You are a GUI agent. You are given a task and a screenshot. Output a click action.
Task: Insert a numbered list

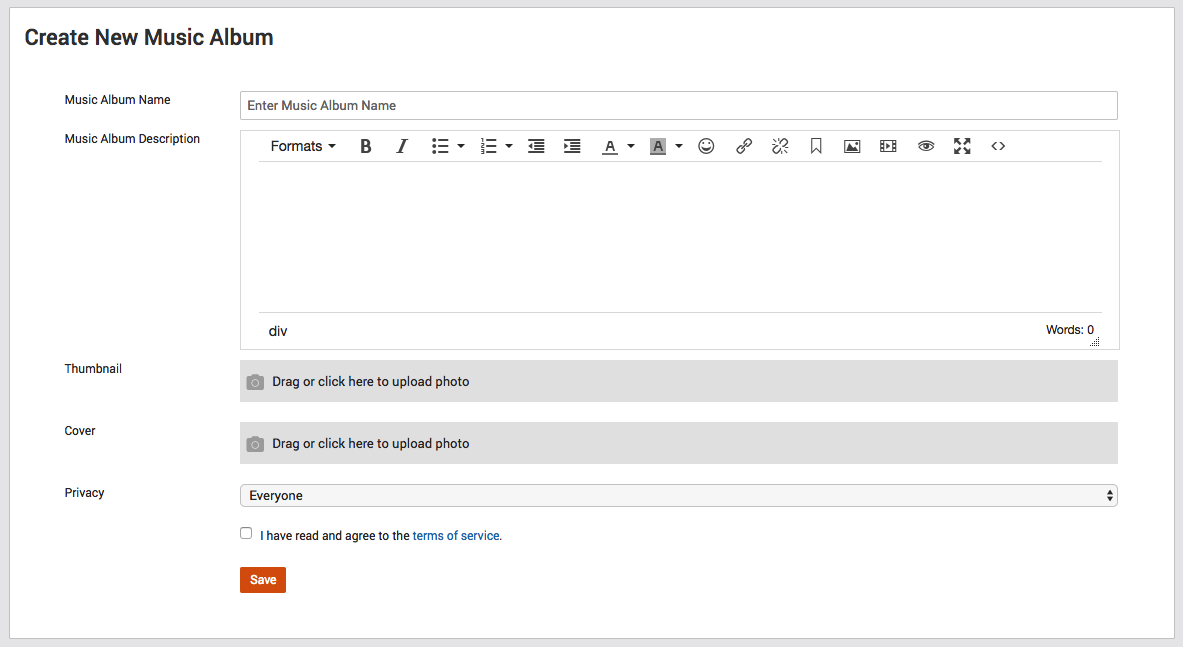tap(489, 146)
